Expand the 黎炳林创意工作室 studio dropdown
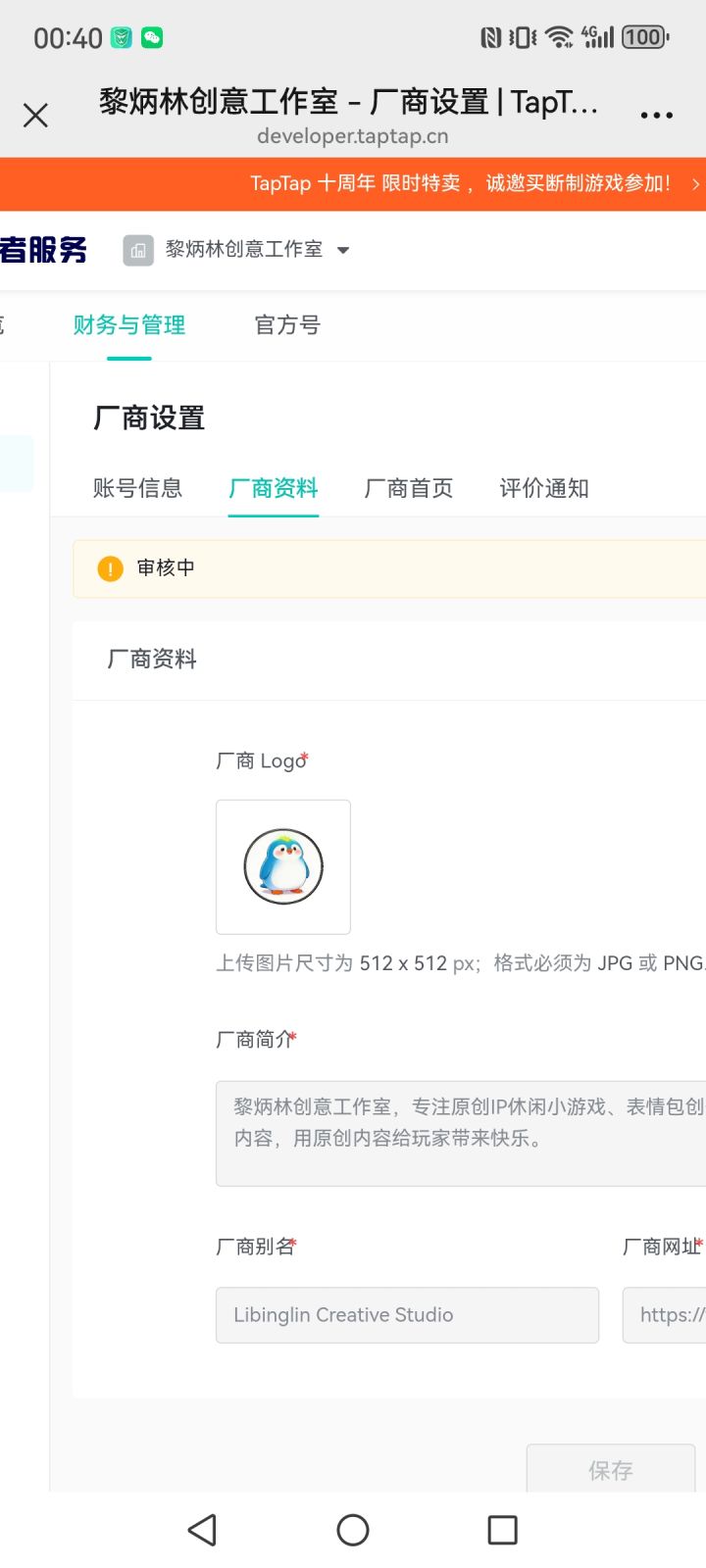The image size is (706, 1568). click(342, 250)
